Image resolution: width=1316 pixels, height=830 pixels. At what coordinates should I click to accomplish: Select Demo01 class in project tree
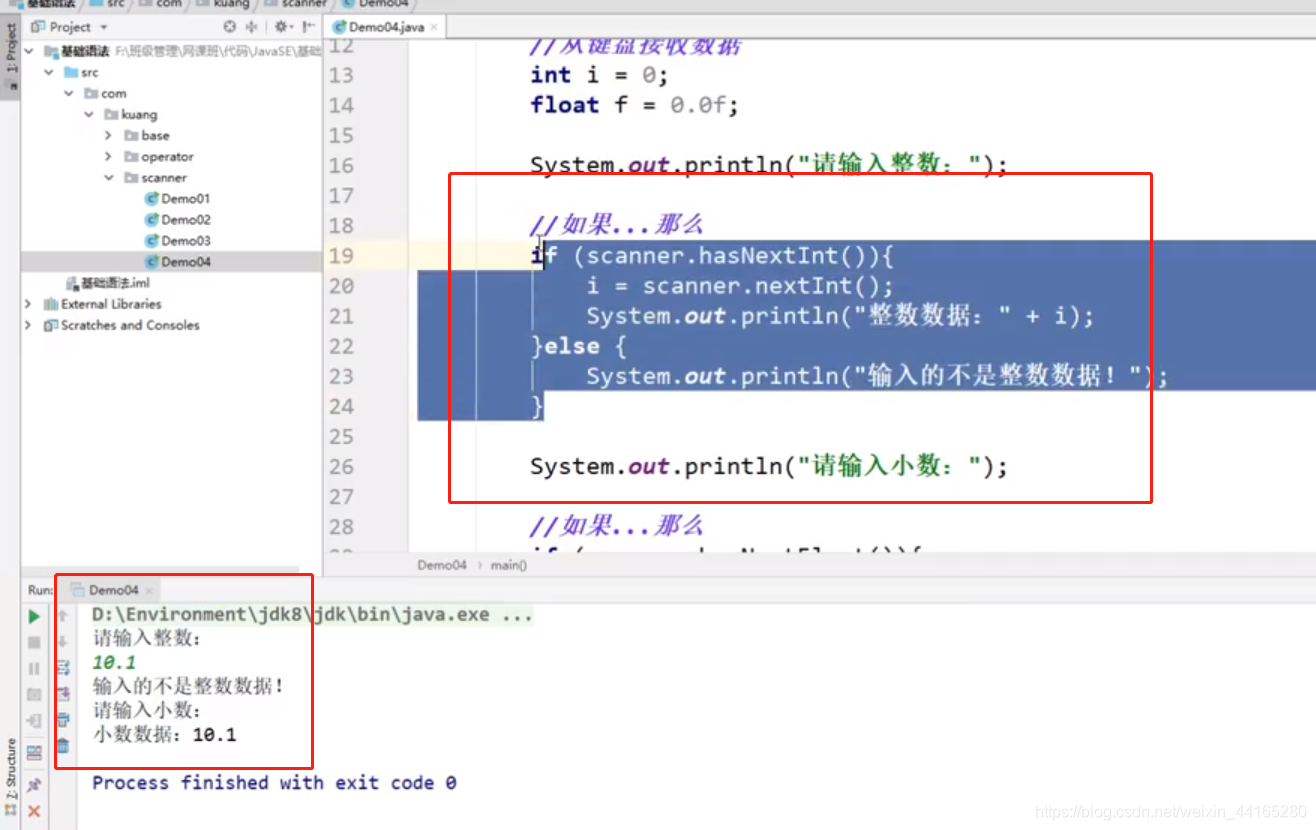point(178,198)
